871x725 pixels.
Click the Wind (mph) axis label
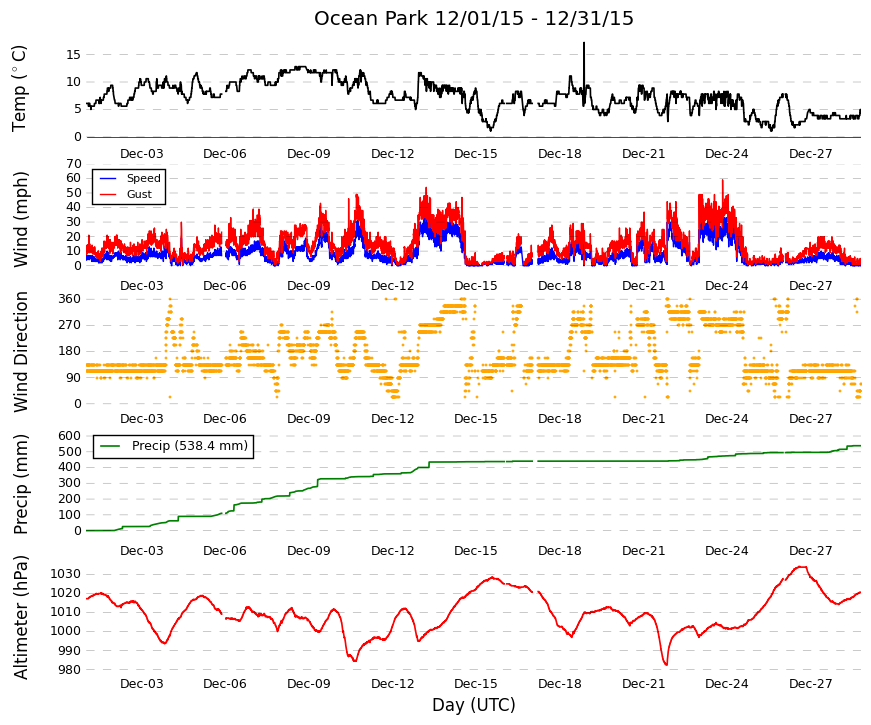click(19, 219)
